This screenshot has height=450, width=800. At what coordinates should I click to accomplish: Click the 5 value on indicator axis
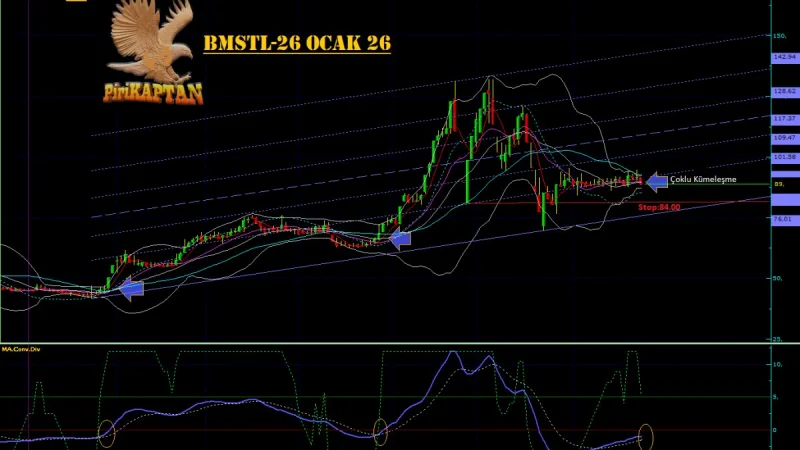point(776,397)
